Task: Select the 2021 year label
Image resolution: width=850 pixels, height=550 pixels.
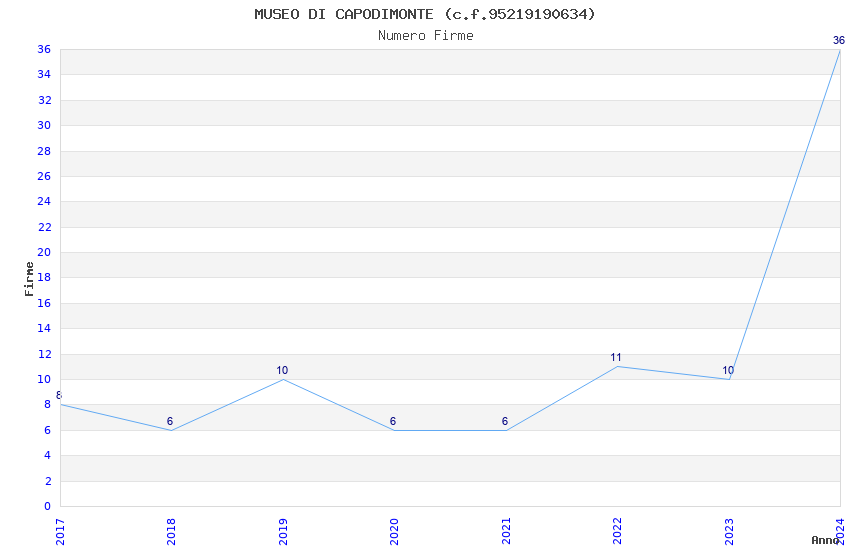Action: coord(506,532)
